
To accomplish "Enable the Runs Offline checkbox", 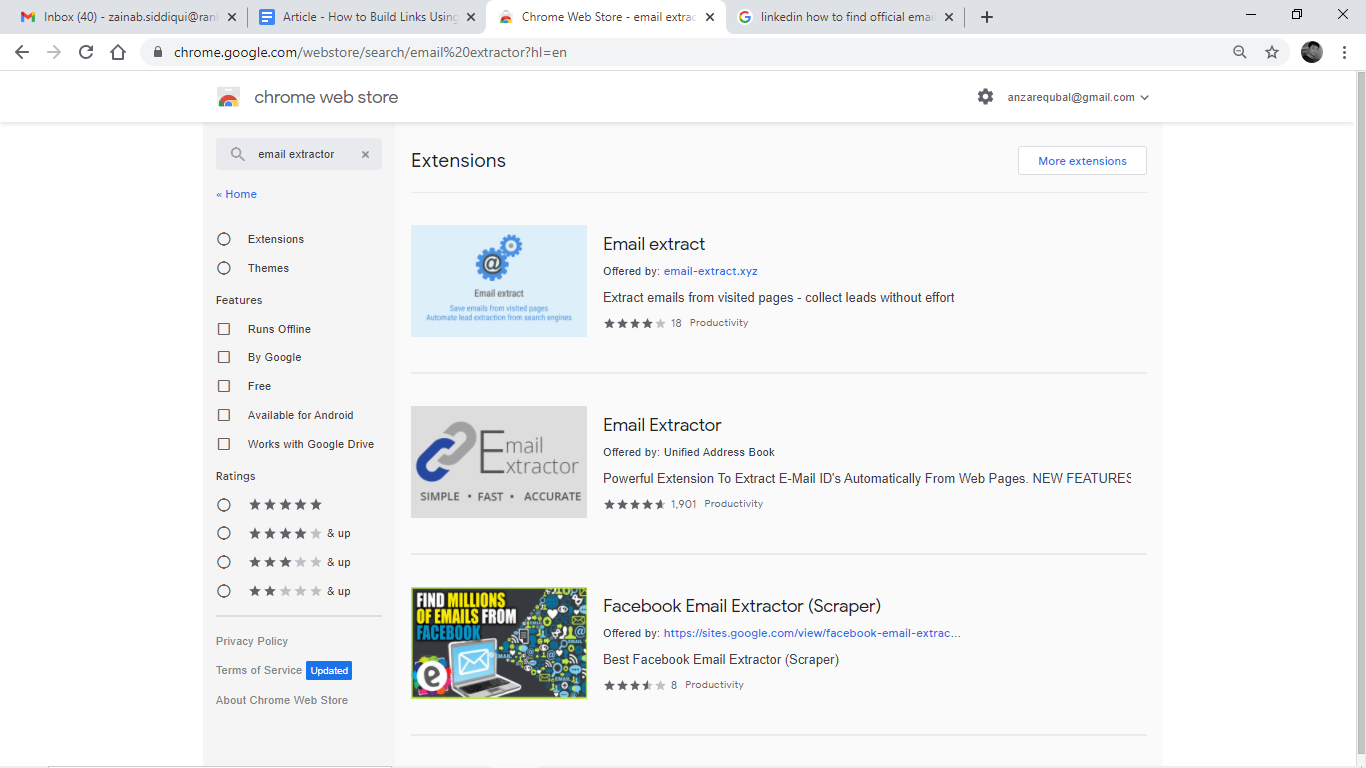I will pos(224,329).
